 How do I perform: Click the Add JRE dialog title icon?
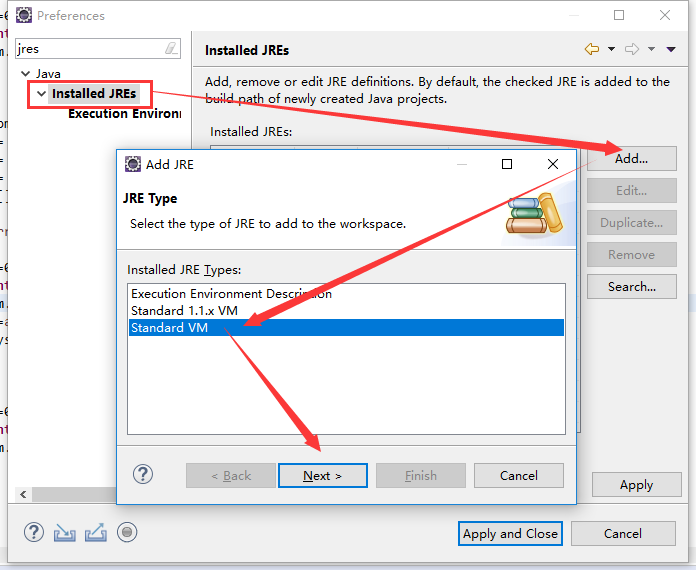[x=133, y=164]
